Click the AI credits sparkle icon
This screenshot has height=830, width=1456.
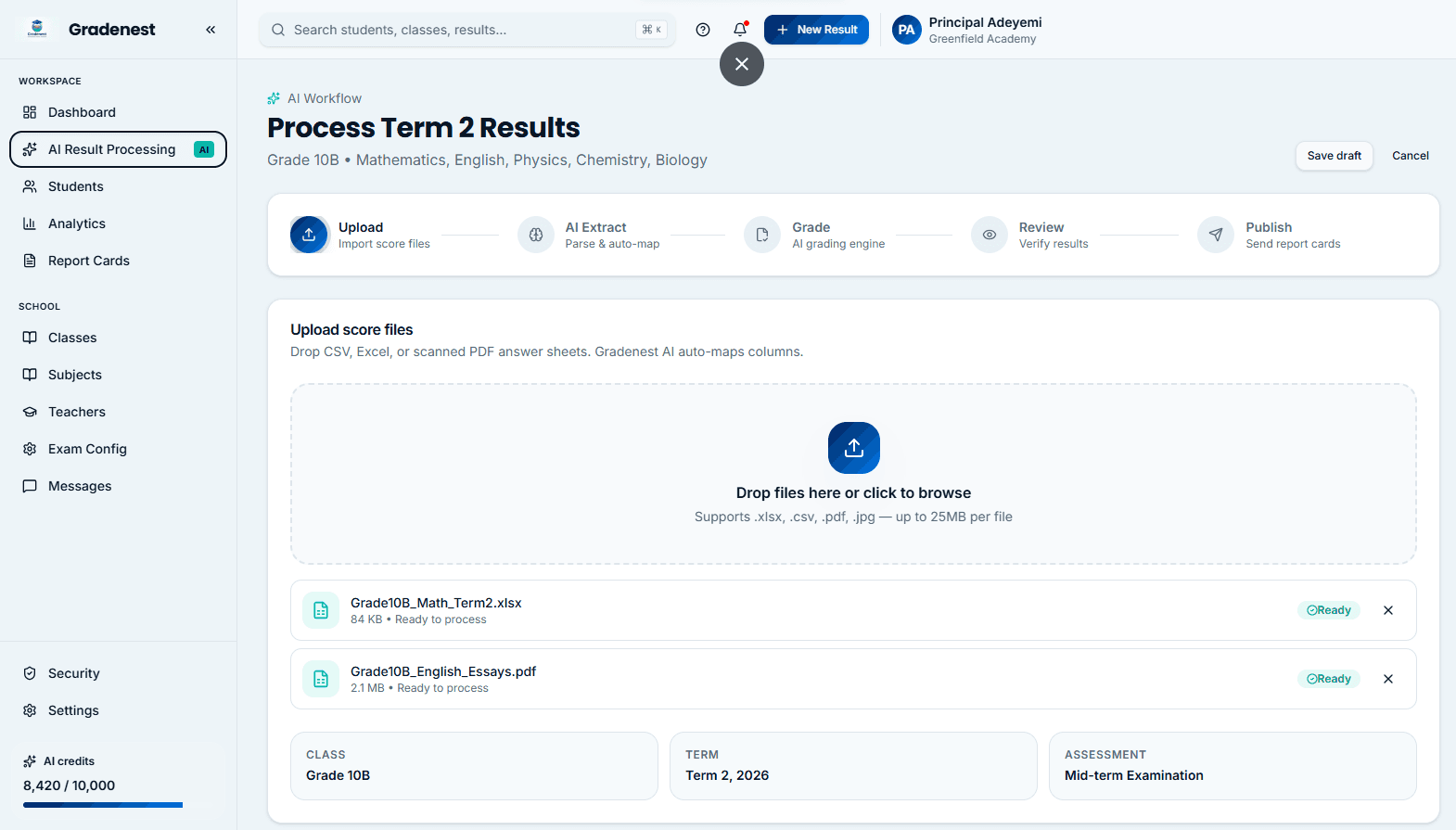[x=30, y=761]
